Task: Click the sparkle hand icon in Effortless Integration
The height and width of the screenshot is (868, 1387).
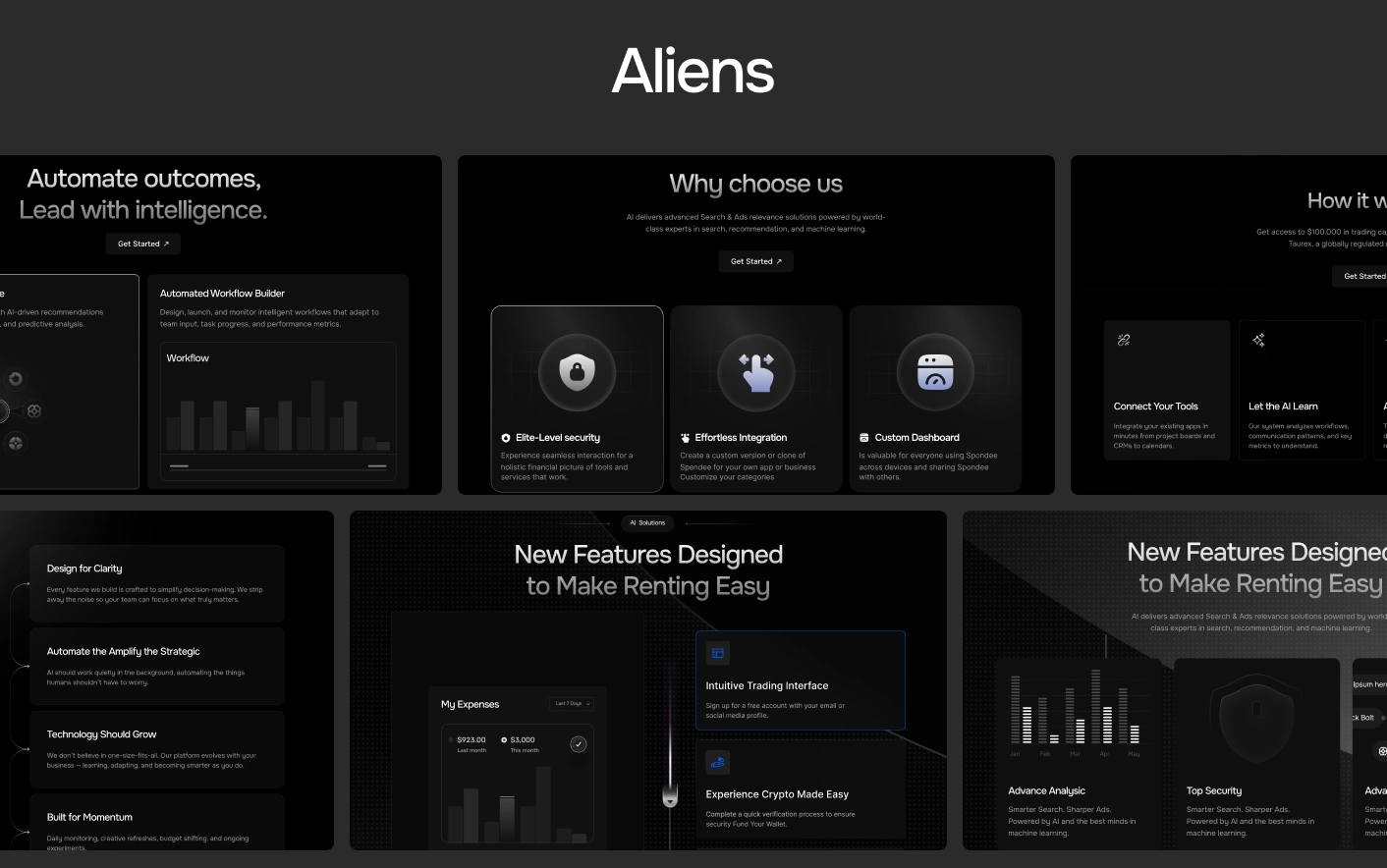Action: pyautogui.click(x=756, y=372)
